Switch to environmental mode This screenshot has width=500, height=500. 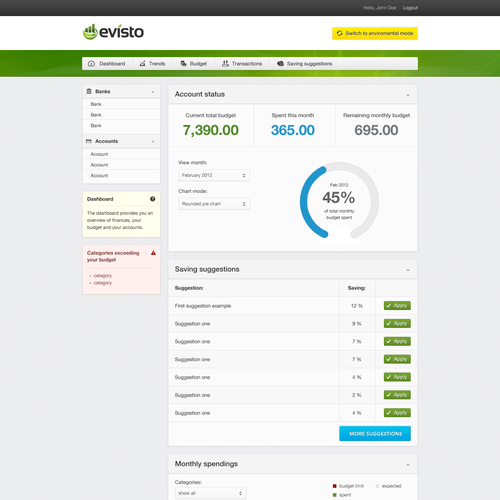(375, 33)
